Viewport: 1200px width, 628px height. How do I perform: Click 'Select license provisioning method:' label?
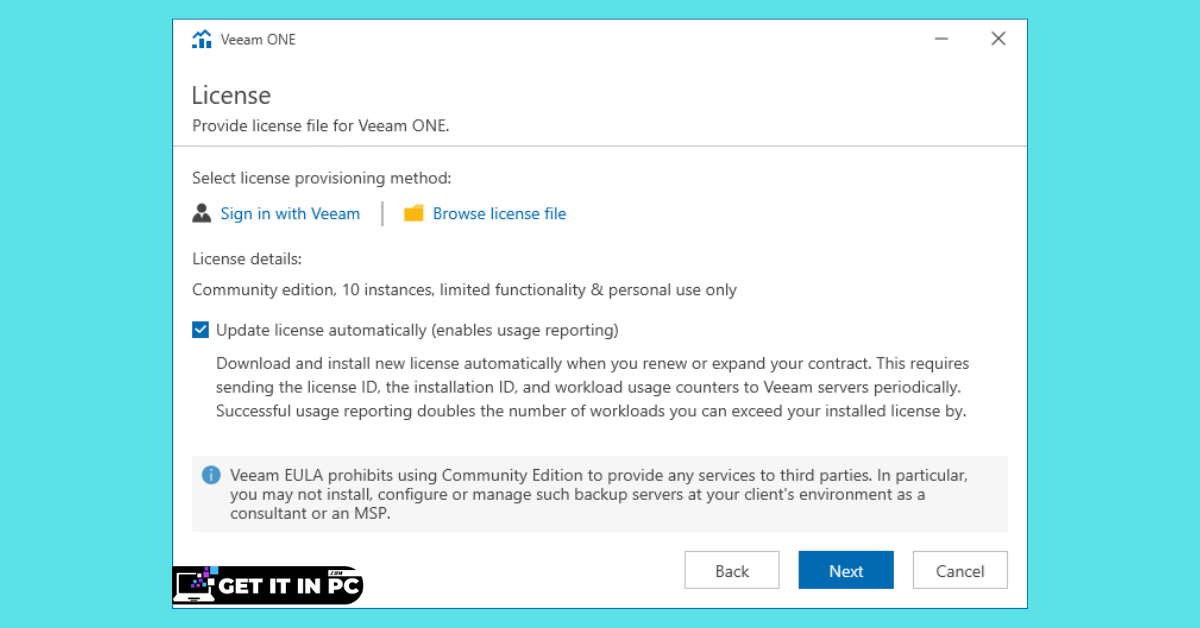click(x=322, y=178)
